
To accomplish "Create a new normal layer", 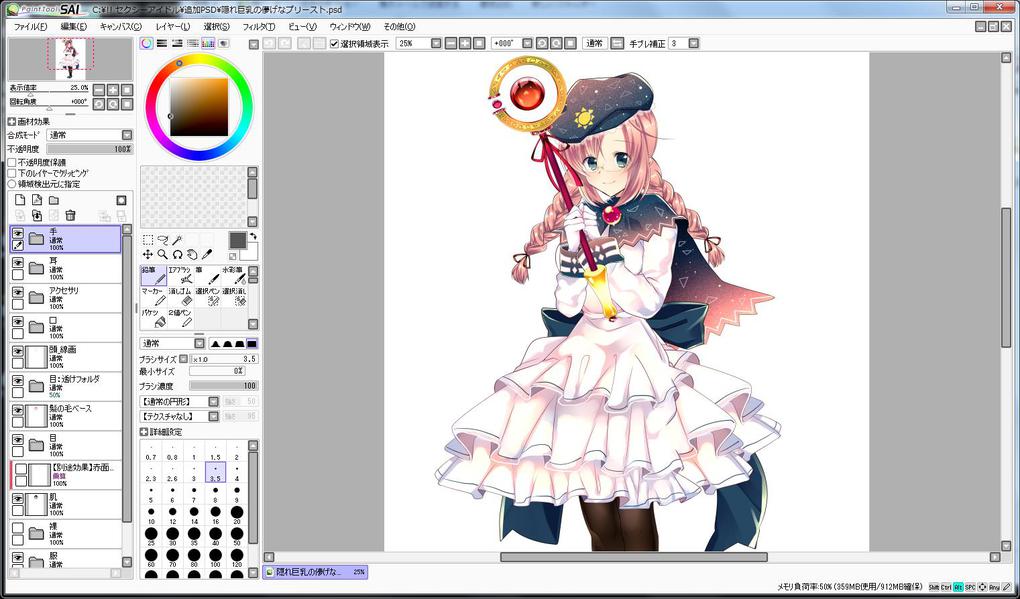I will 20,200.
